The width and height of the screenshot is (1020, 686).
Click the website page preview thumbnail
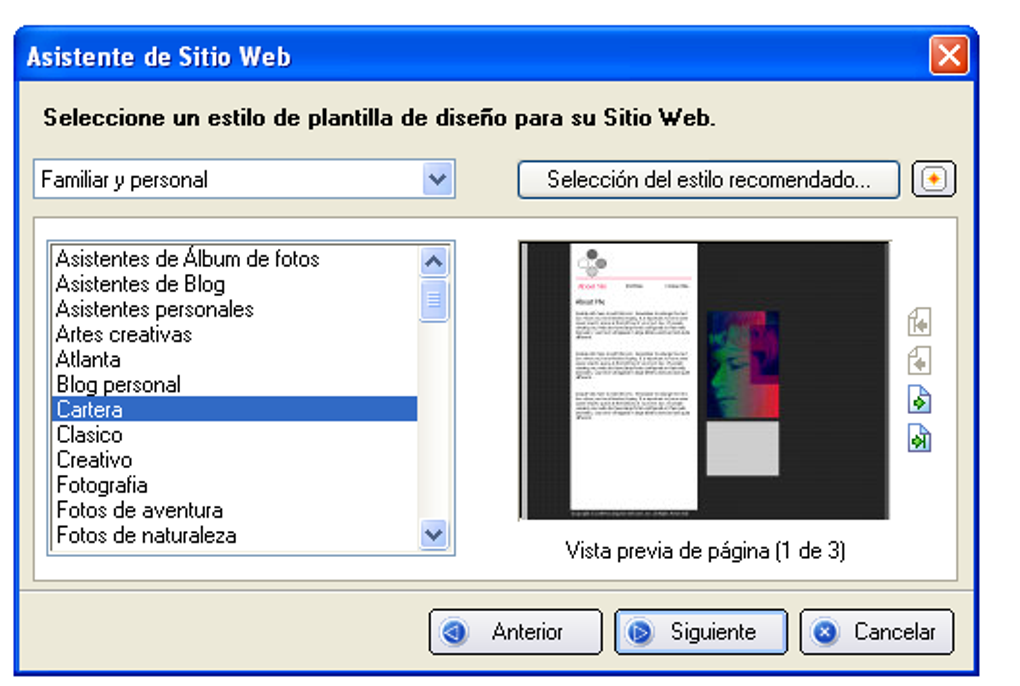[703, 378]
